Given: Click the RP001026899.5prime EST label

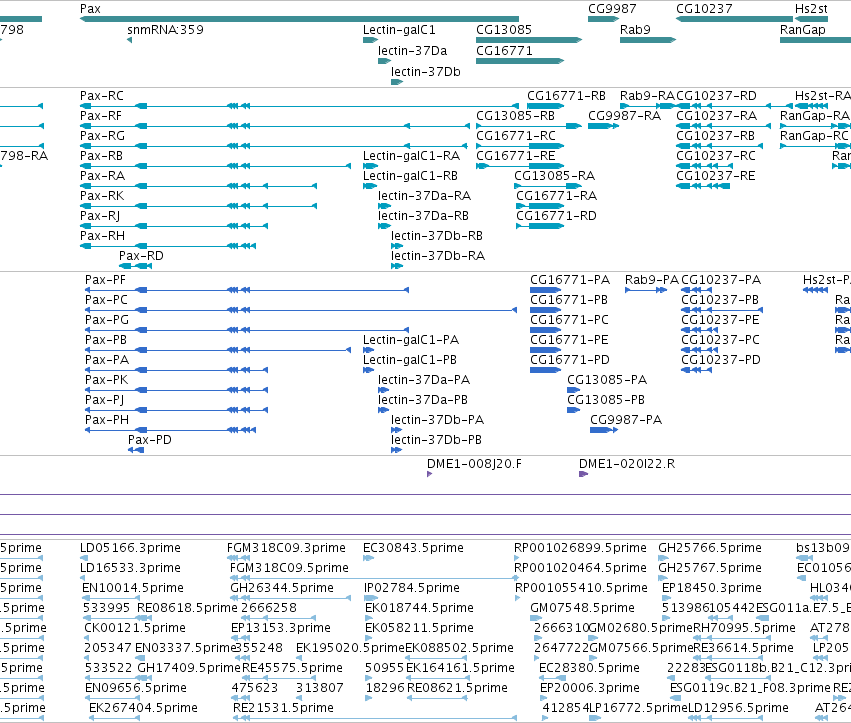Looking at the screenshot, I should click(x=580, y=548).
